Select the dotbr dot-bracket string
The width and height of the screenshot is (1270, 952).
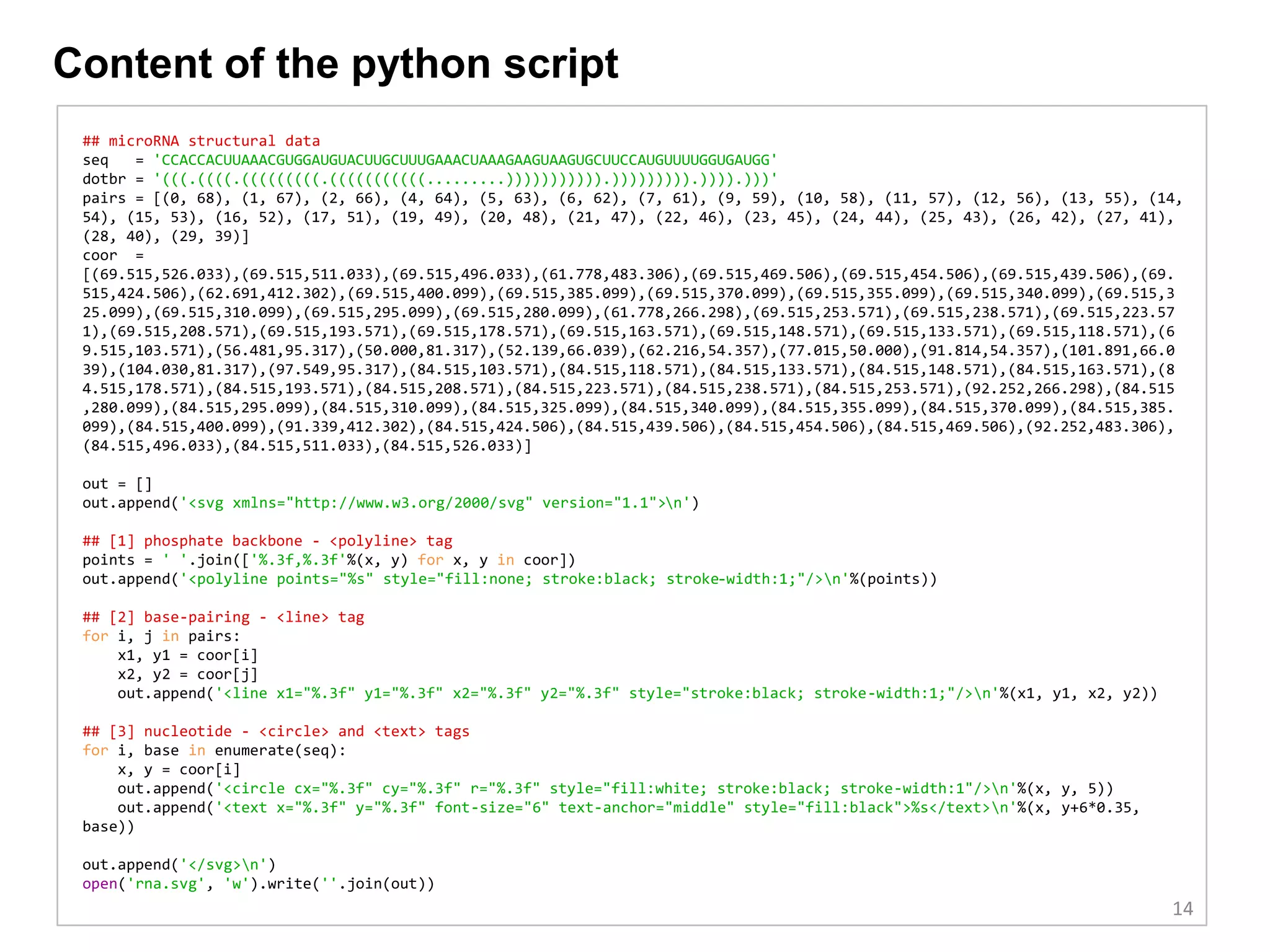click(466, 180)
